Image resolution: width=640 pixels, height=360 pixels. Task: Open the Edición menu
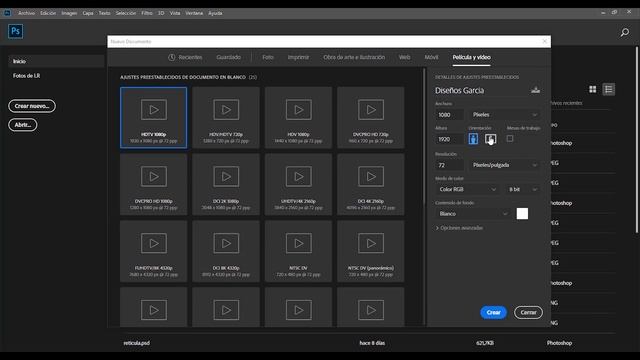(48, 13)
